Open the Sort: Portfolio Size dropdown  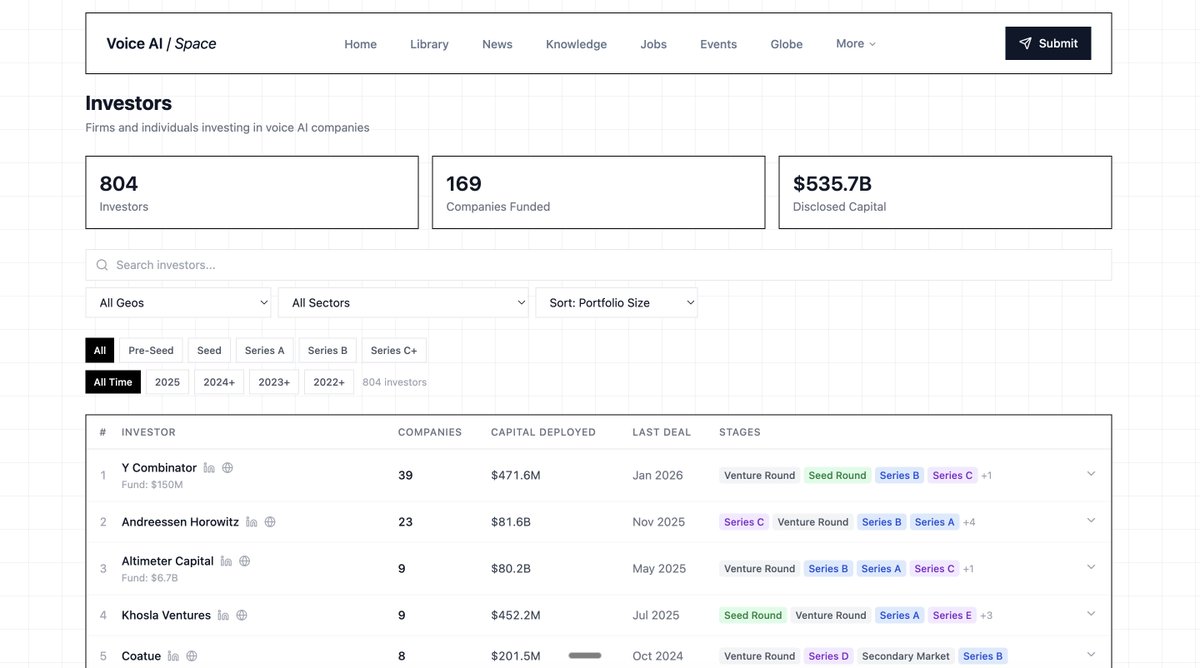[x=616, y=303]
